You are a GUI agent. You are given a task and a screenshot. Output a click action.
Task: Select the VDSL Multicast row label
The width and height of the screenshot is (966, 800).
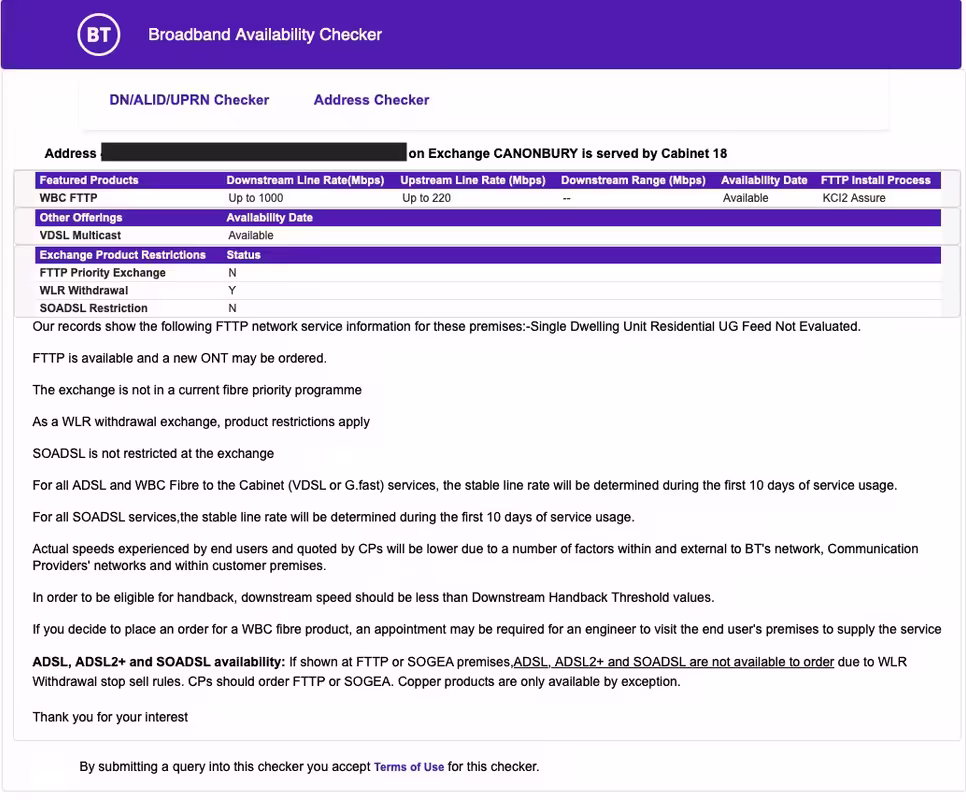point(80,235)
